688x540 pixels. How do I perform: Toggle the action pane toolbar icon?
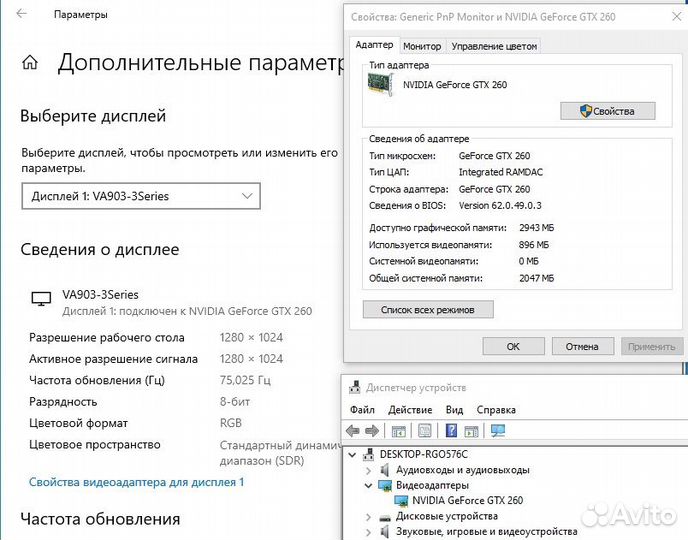click(x=471, y=431)
